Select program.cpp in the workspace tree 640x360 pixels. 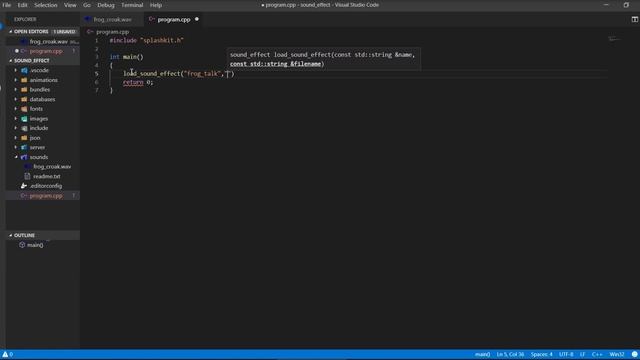pos(46,196)
